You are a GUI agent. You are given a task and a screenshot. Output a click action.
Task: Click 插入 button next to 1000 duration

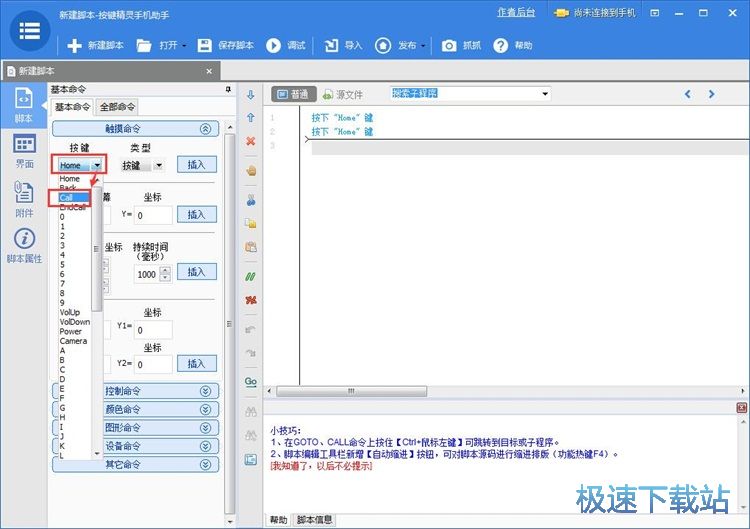[197, 272]
